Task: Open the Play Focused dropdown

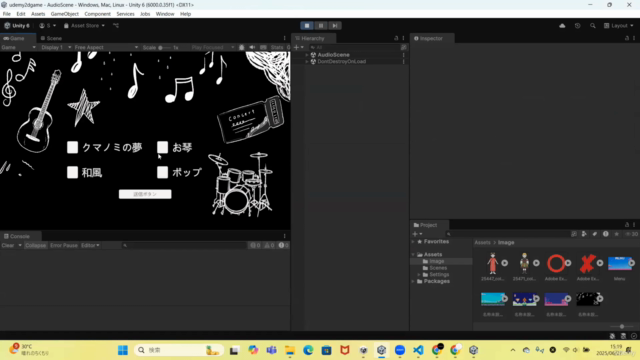Action: pos(213,47)
